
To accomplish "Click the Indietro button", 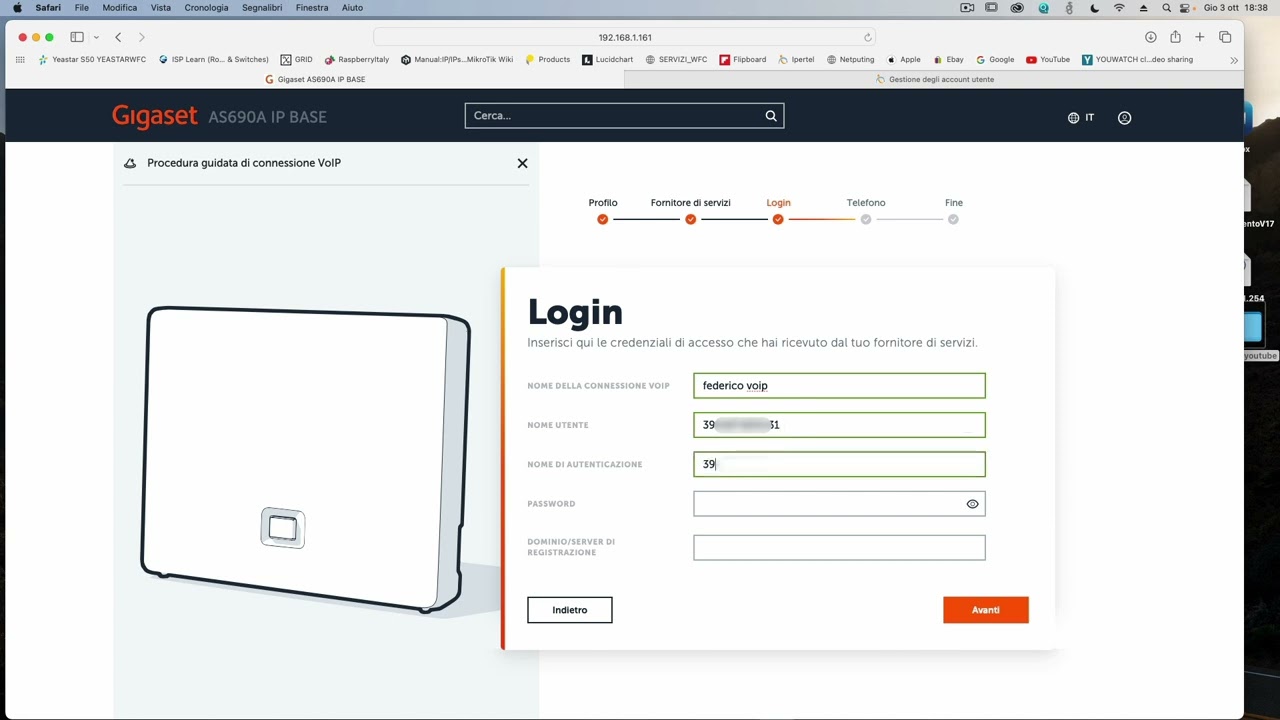I will [570, 610].
